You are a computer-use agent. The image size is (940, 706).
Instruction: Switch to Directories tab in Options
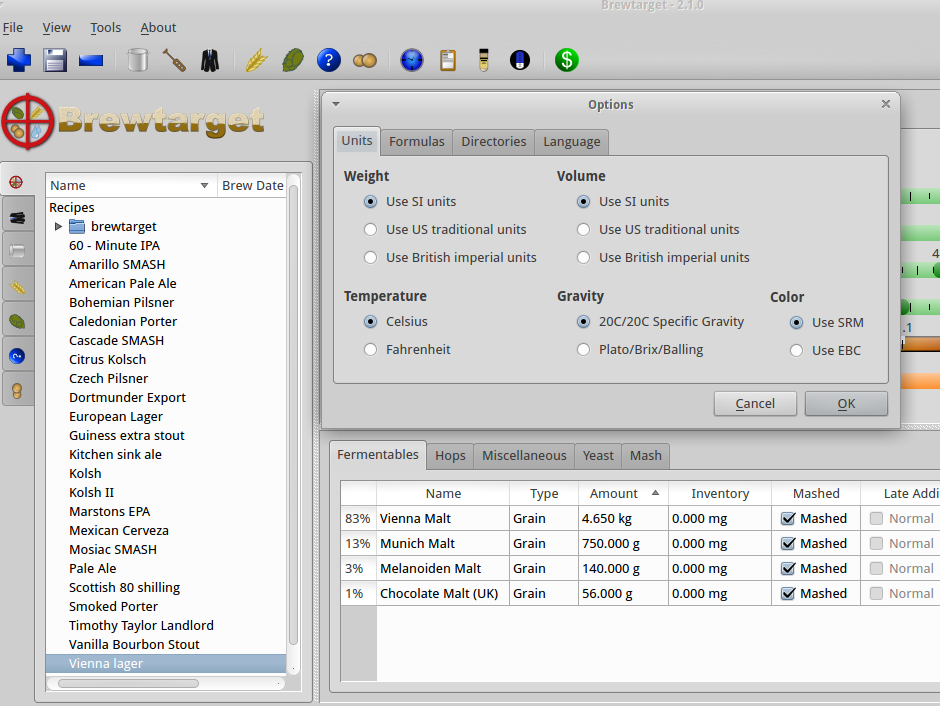[x=493, y=141]
